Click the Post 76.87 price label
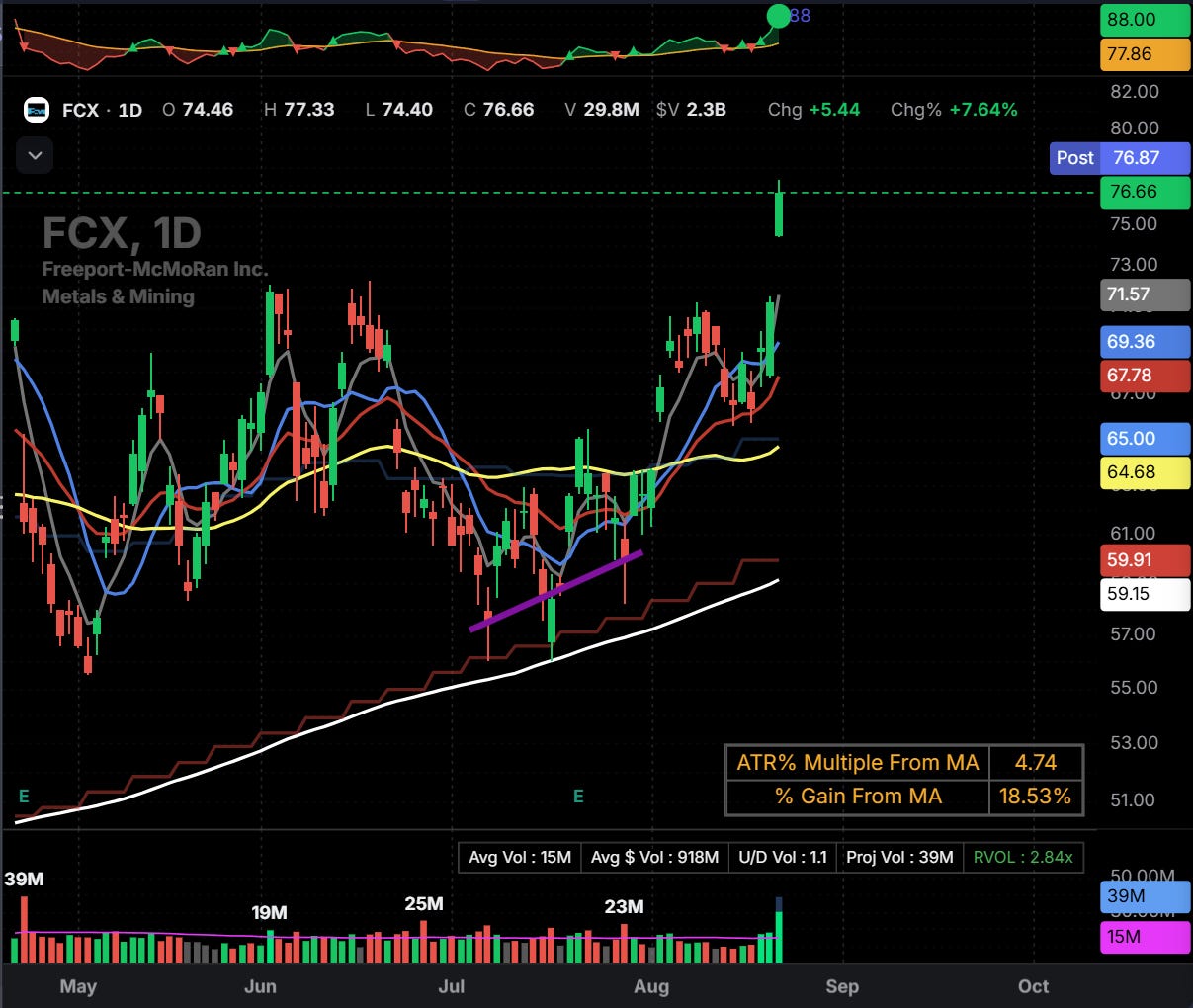Screen dimensions: 1193x1008 click(x=1120, y=158)
